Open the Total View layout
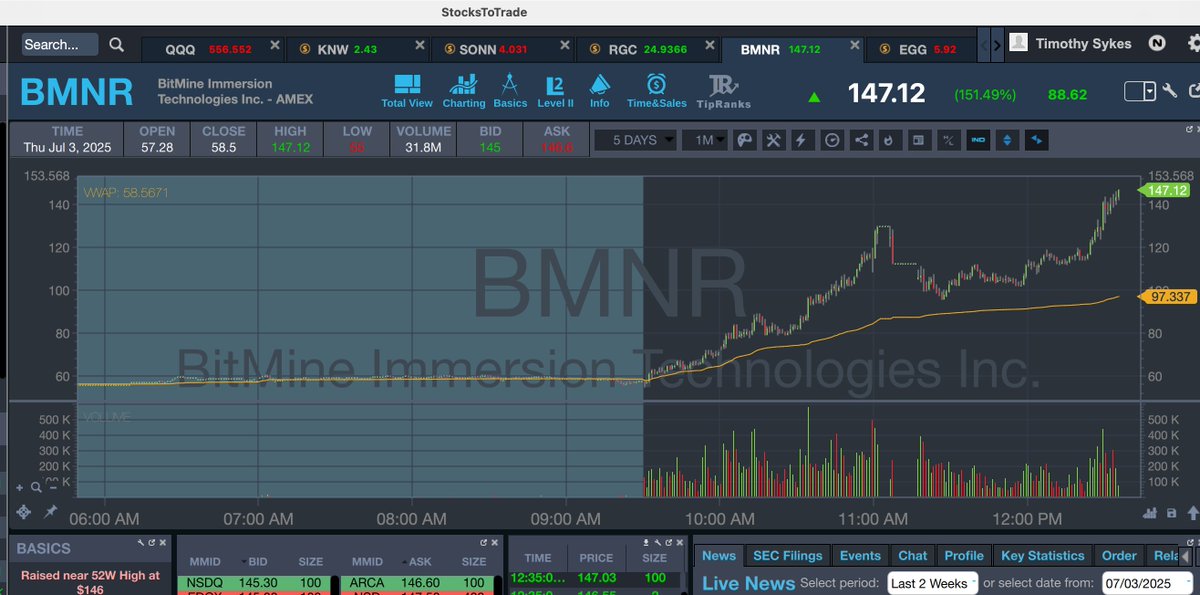 tap(407, 91)
